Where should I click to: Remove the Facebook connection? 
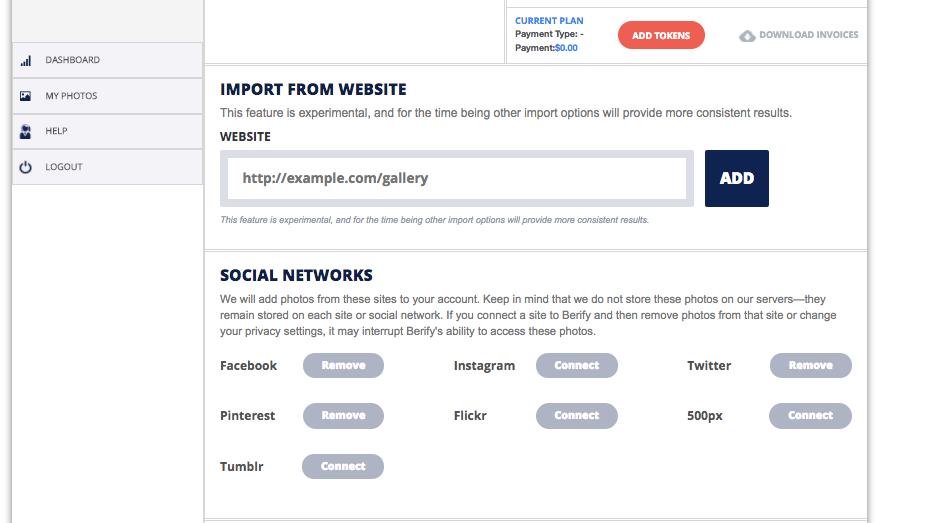(343, 365)
